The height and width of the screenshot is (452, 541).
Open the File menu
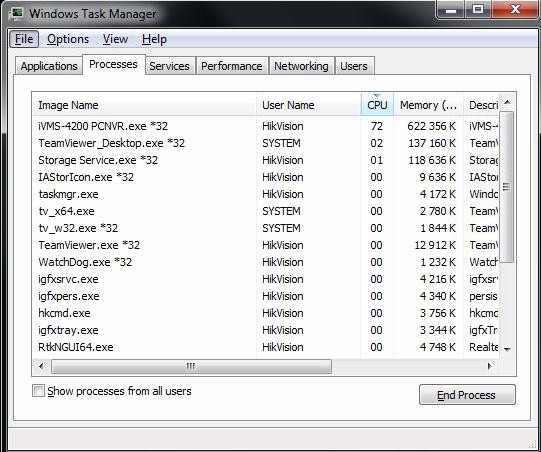click(x=24, y=39)
